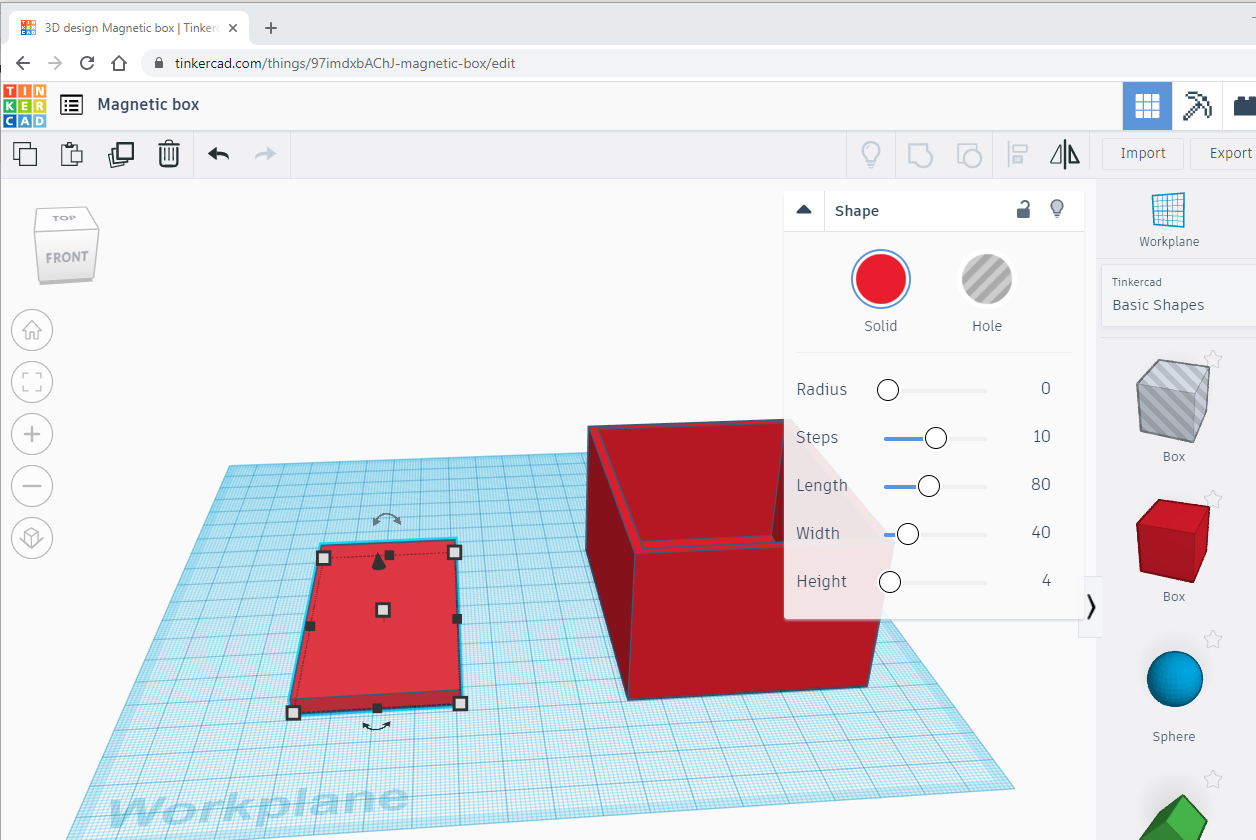
Task: Click the Mirror tool icon
Action: (x=1065, y=154)
